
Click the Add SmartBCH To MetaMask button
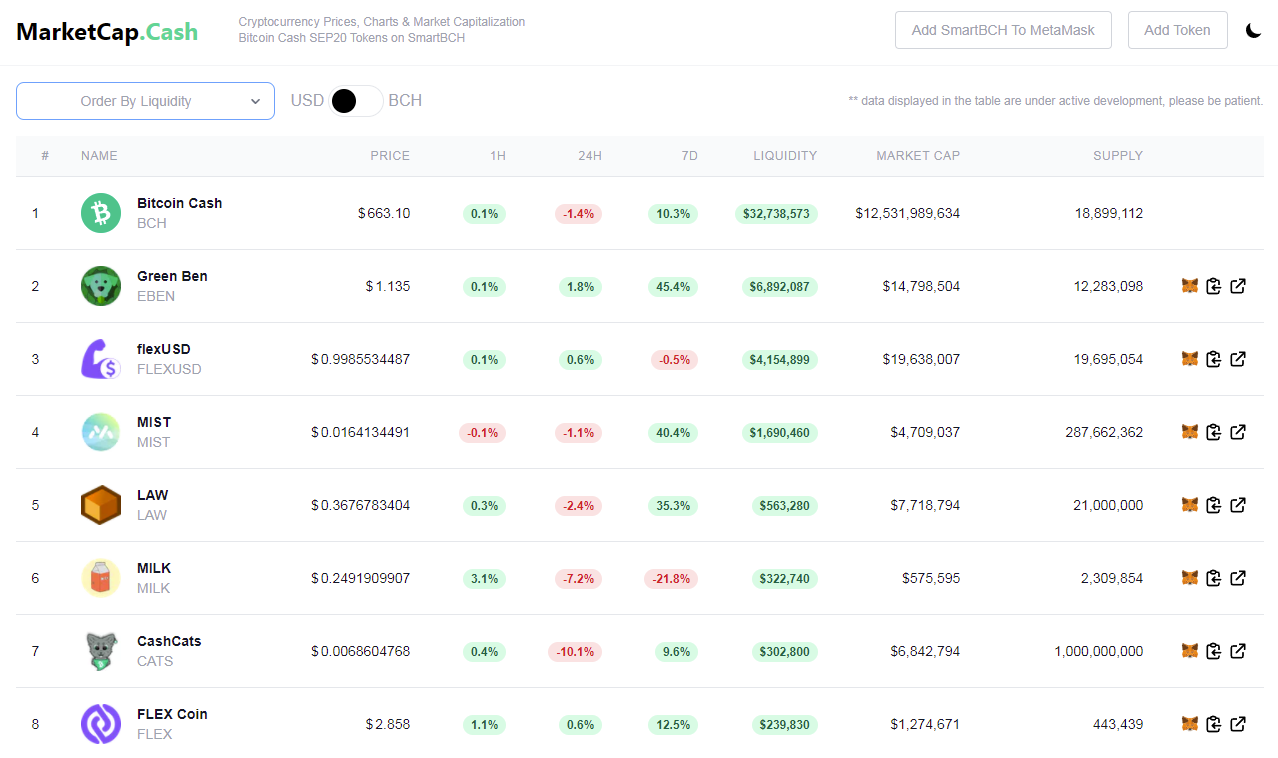tap(1003, 30)
